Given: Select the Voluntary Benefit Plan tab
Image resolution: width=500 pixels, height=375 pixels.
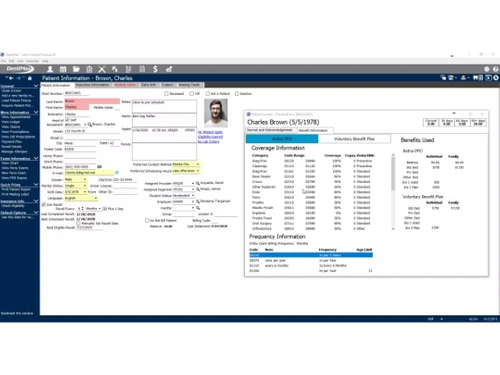Looking at the screenshot, I should 354,139.
